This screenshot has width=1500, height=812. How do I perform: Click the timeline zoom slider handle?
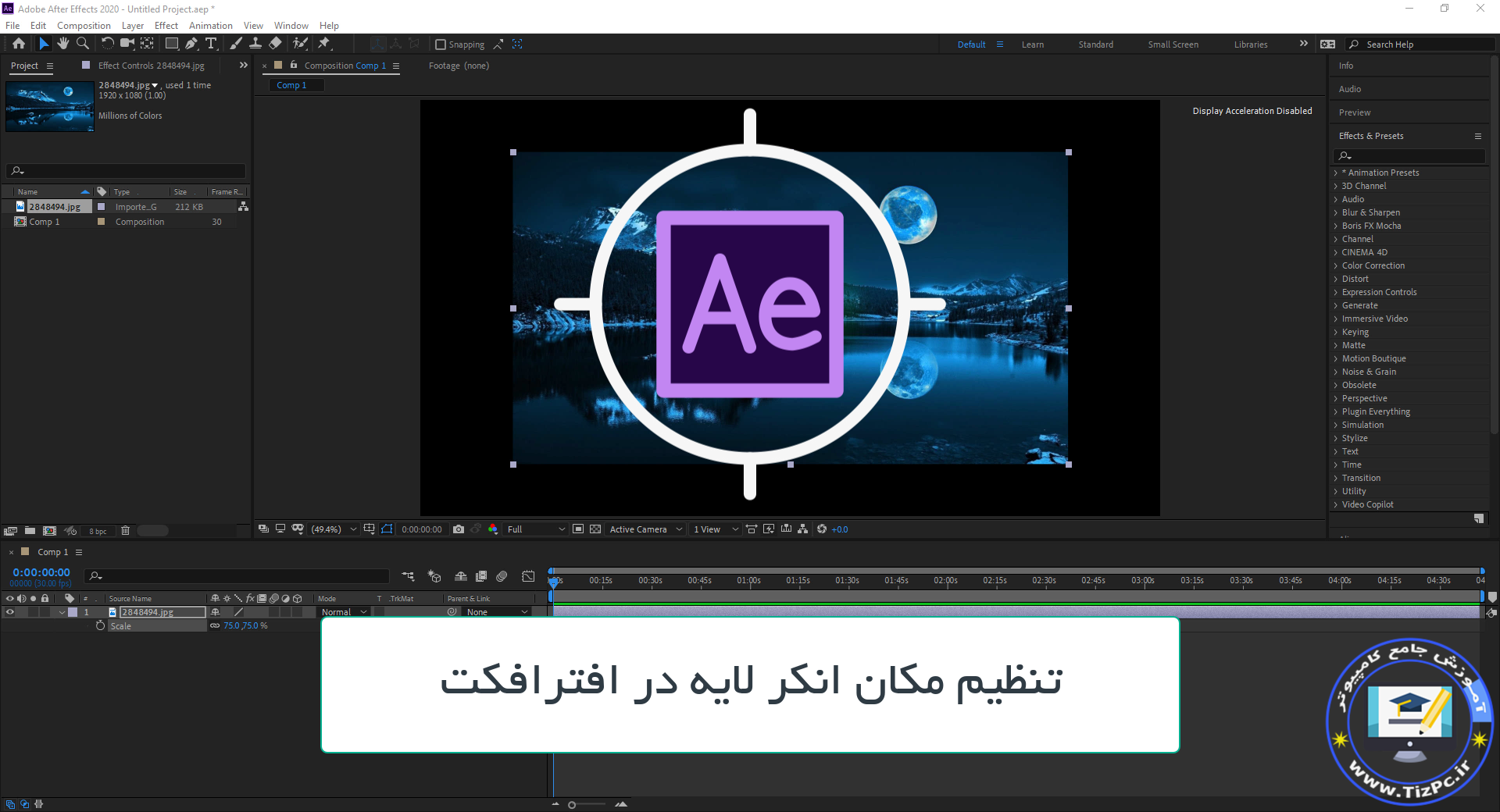(x=572, y=804)
